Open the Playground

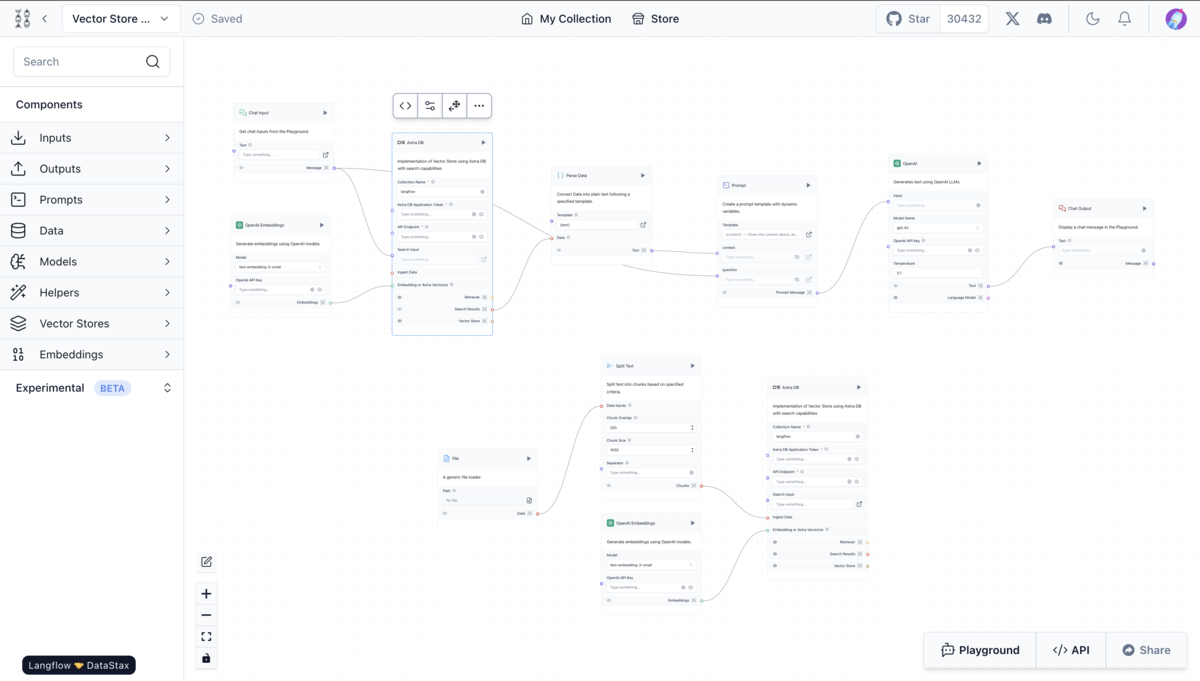pyautogui.click(x=980, y=650)
